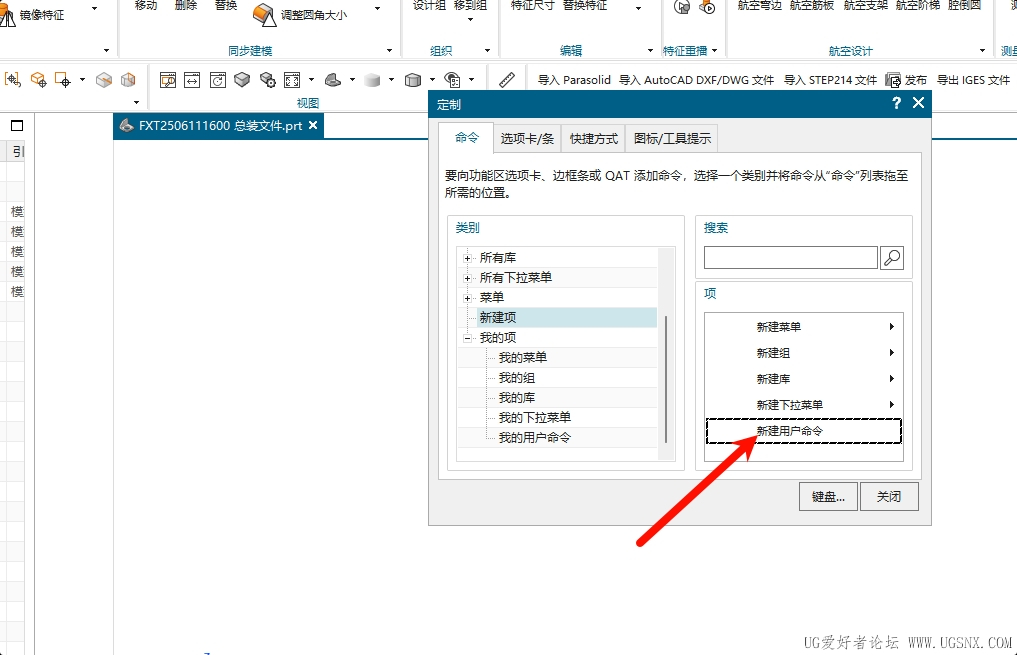Viewport: 1017px width, 655px height.
Task: Select 我的下拉菜单 in the category tree
Action: [x=534, y=418]
